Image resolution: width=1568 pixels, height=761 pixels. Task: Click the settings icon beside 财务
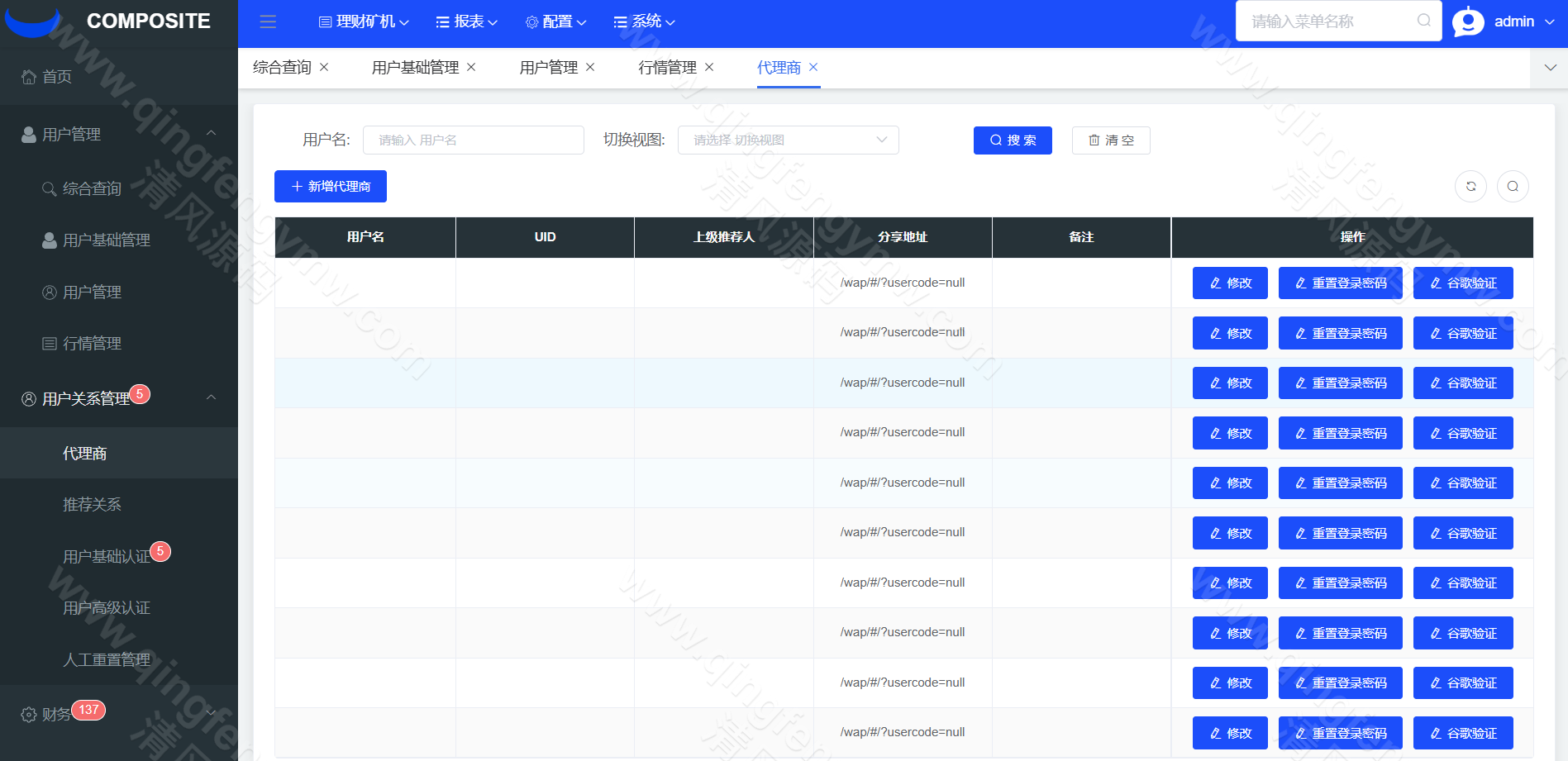pos(27,715)
